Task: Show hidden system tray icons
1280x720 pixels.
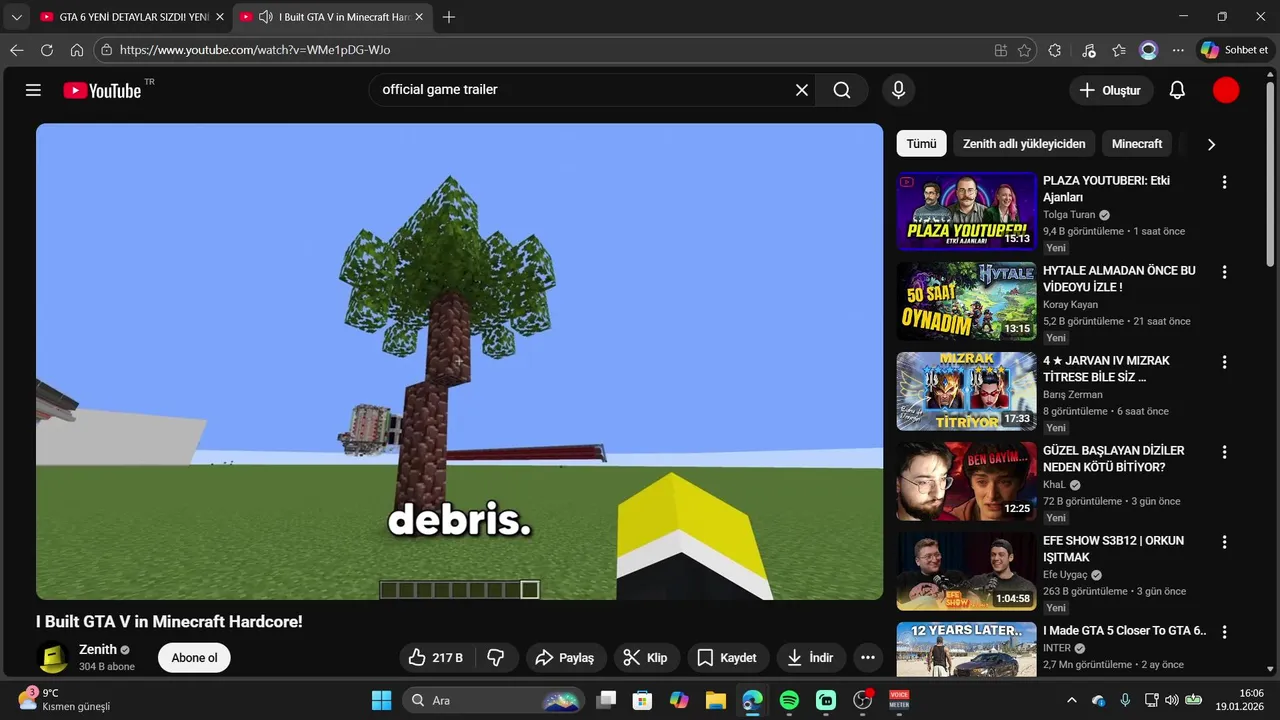Action: [1072, 700]
